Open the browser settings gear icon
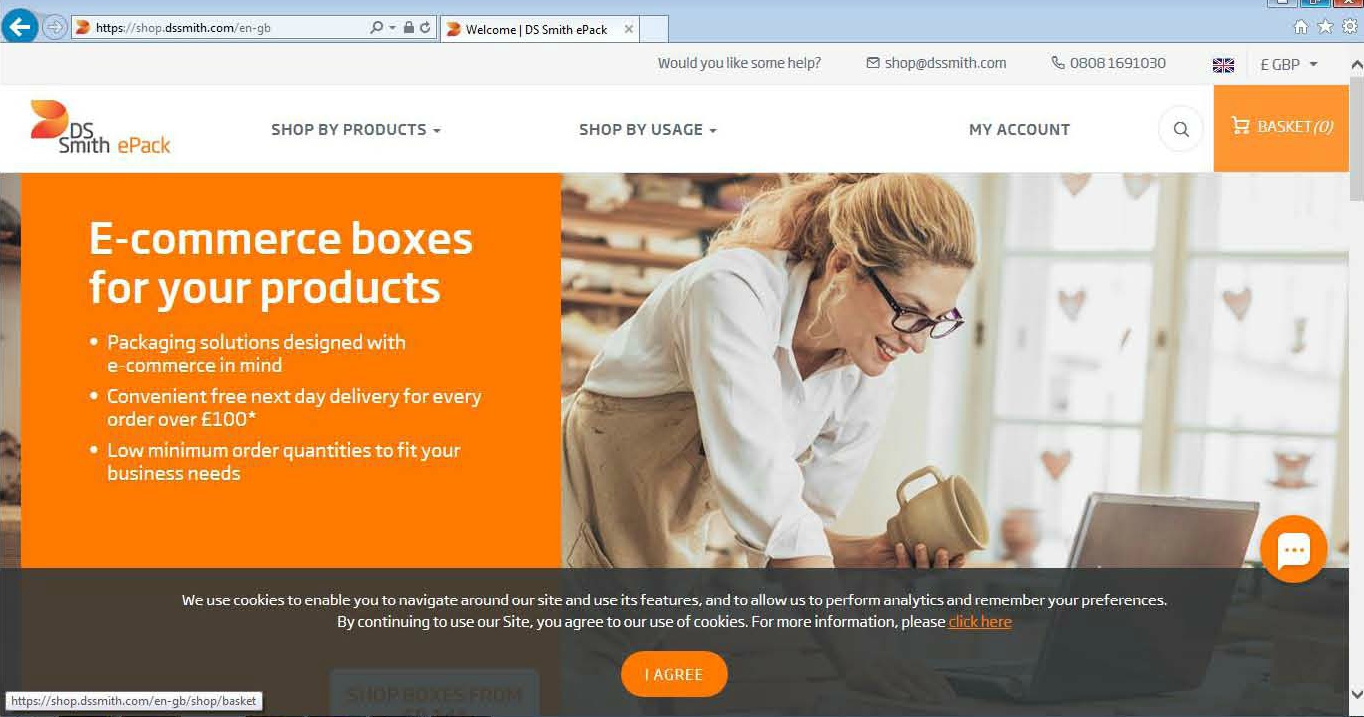 click(1350, 27)
